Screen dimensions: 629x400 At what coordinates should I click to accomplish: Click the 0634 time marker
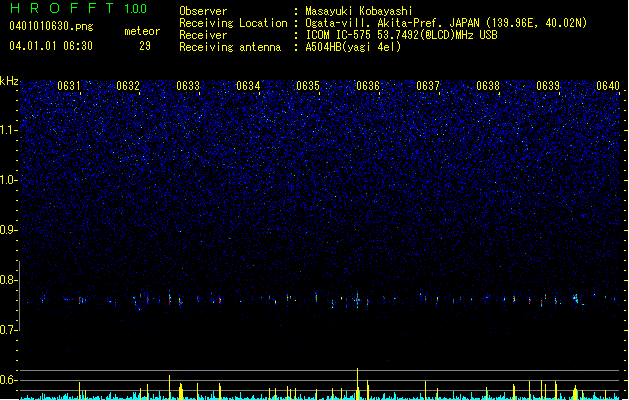(248, 86)
